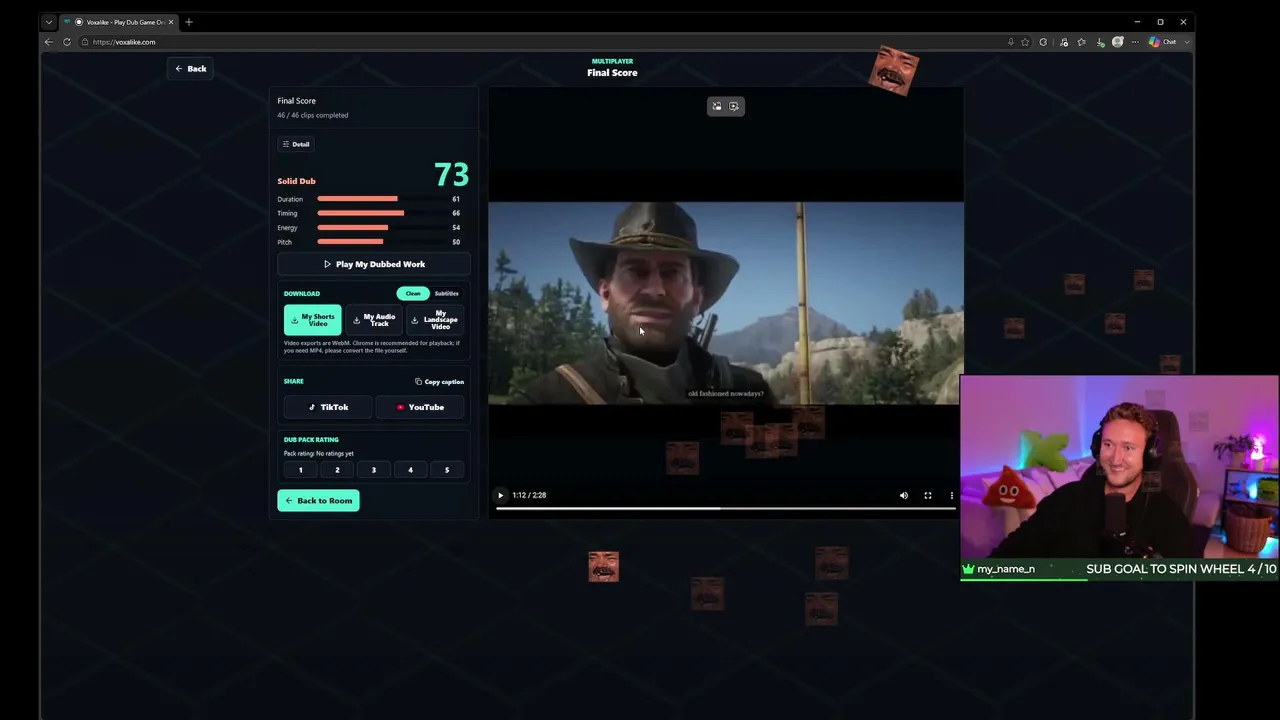Open the Favorites list
This screenshot has height=720, width=1280.
coord(1081,42)
